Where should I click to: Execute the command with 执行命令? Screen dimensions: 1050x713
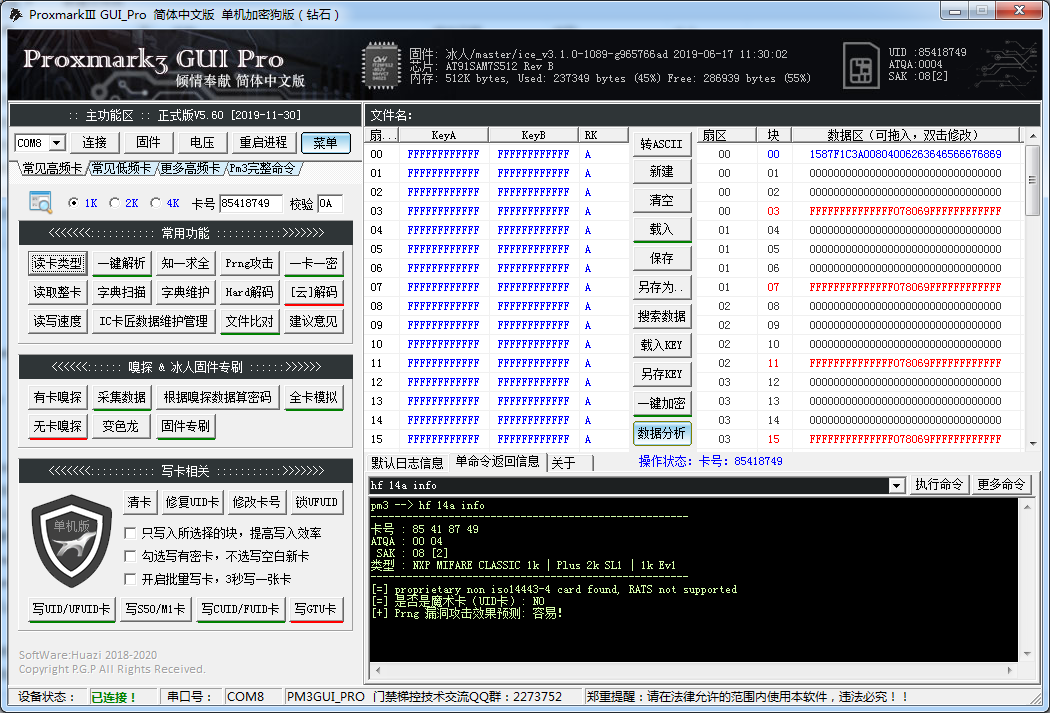pos(938,484)
